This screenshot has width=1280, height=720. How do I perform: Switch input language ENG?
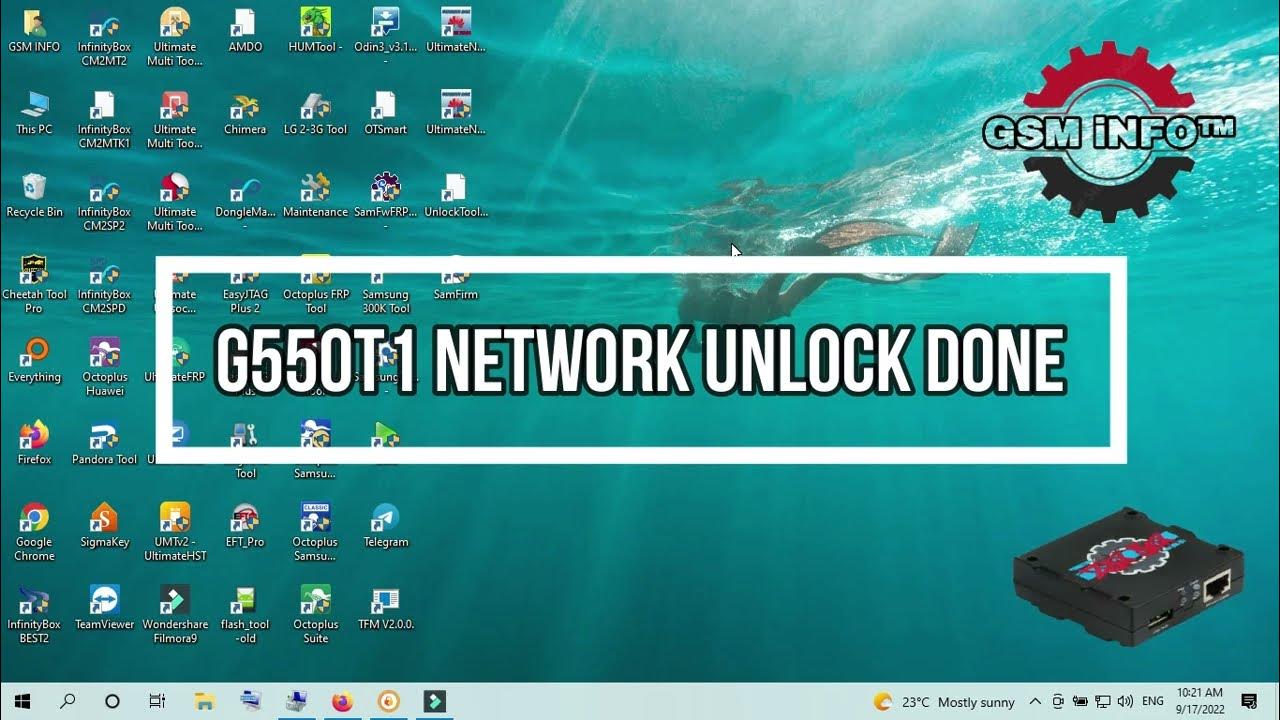coord(1153,702)
